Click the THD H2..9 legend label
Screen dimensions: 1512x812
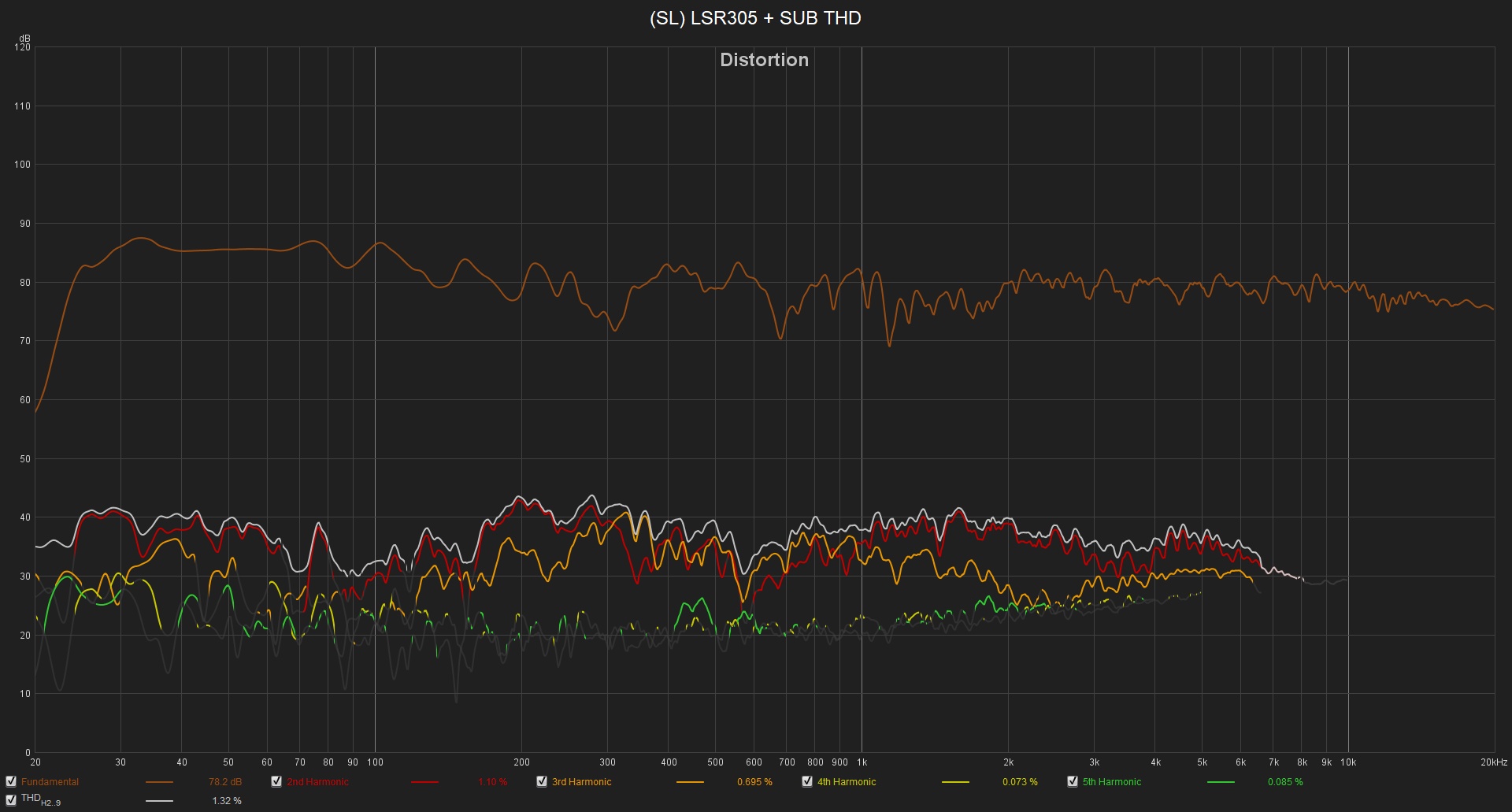[41, 800]
